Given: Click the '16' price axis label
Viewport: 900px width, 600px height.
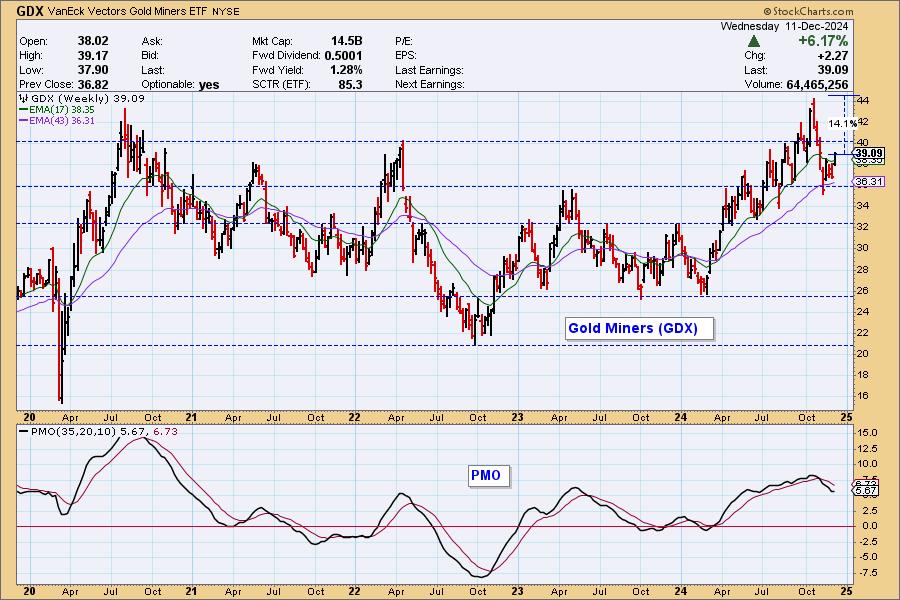Looking at the screenshot, I should tap(863, 396).
